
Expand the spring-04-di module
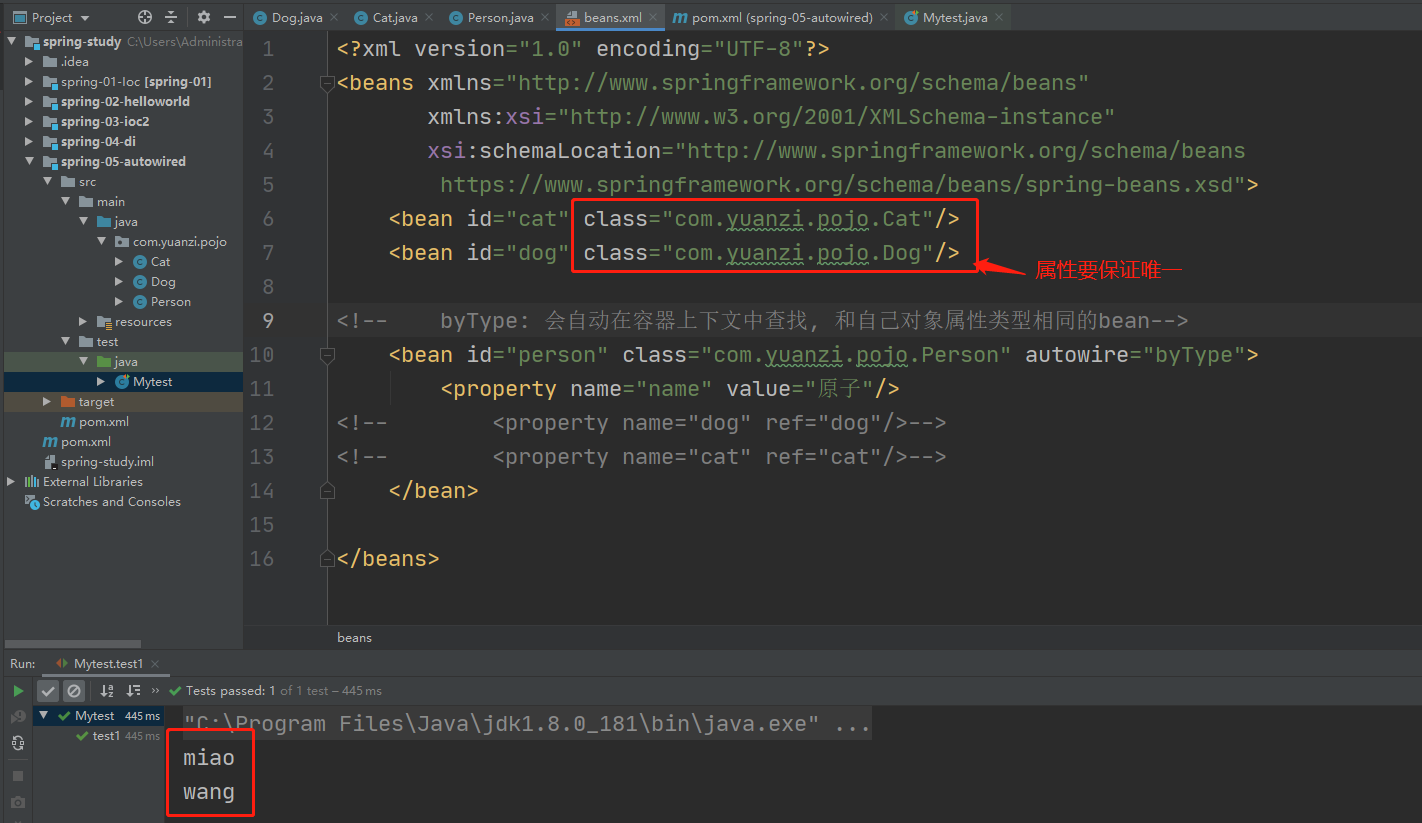point(30,142)
